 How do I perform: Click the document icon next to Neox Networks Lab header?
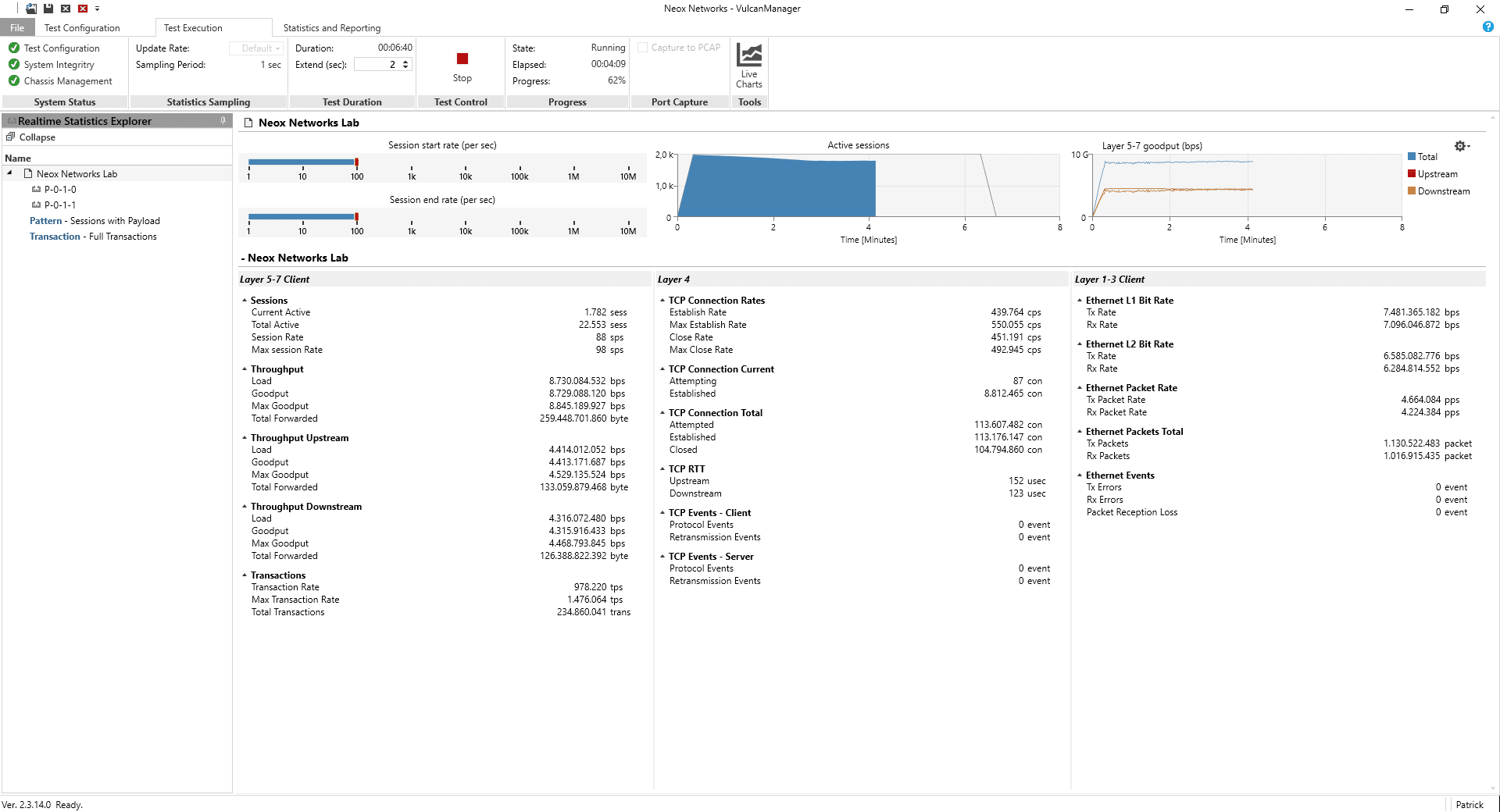coord(249,123)
